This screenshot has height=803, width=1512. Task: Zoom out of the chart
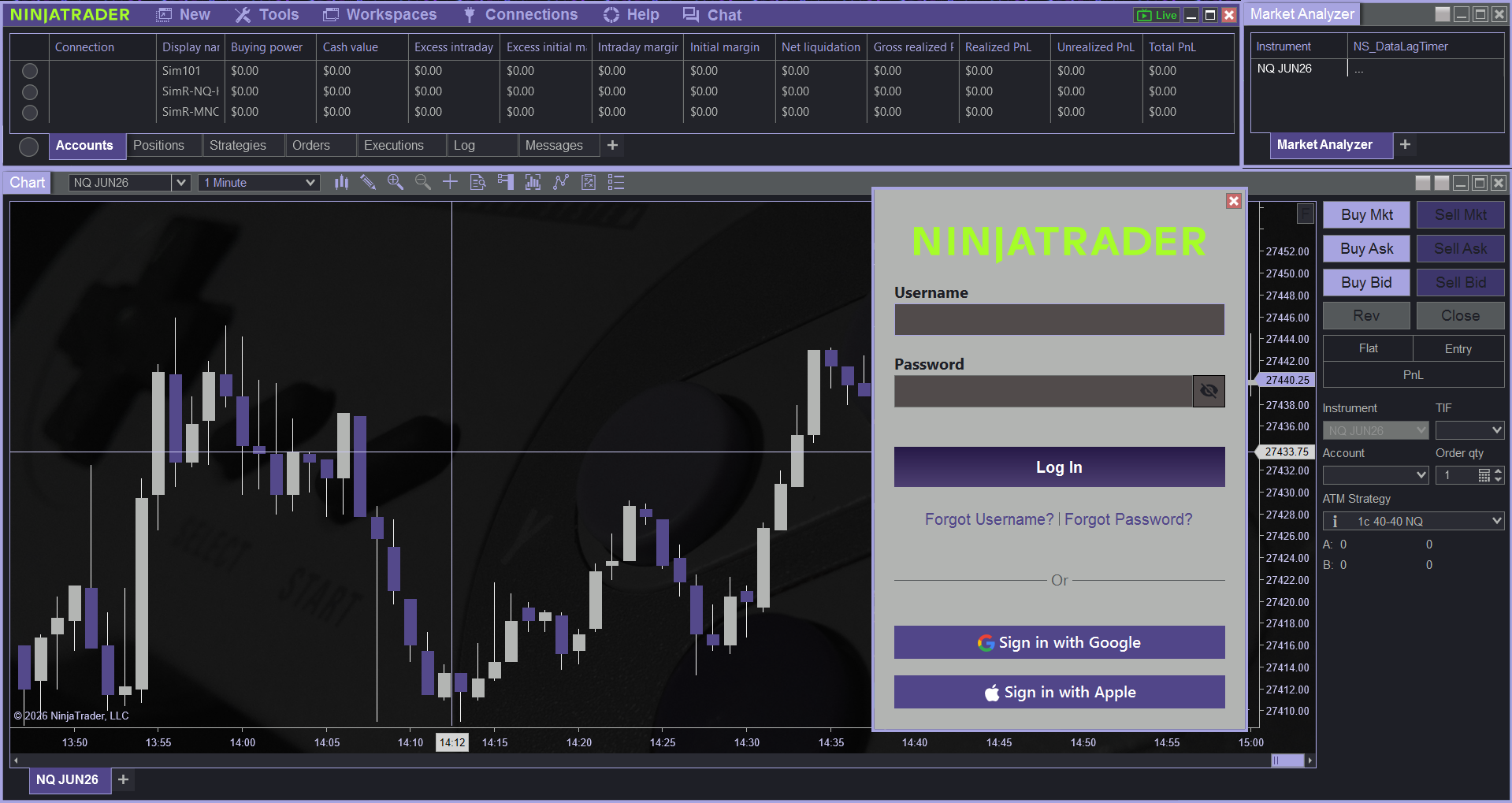point(423,183)
